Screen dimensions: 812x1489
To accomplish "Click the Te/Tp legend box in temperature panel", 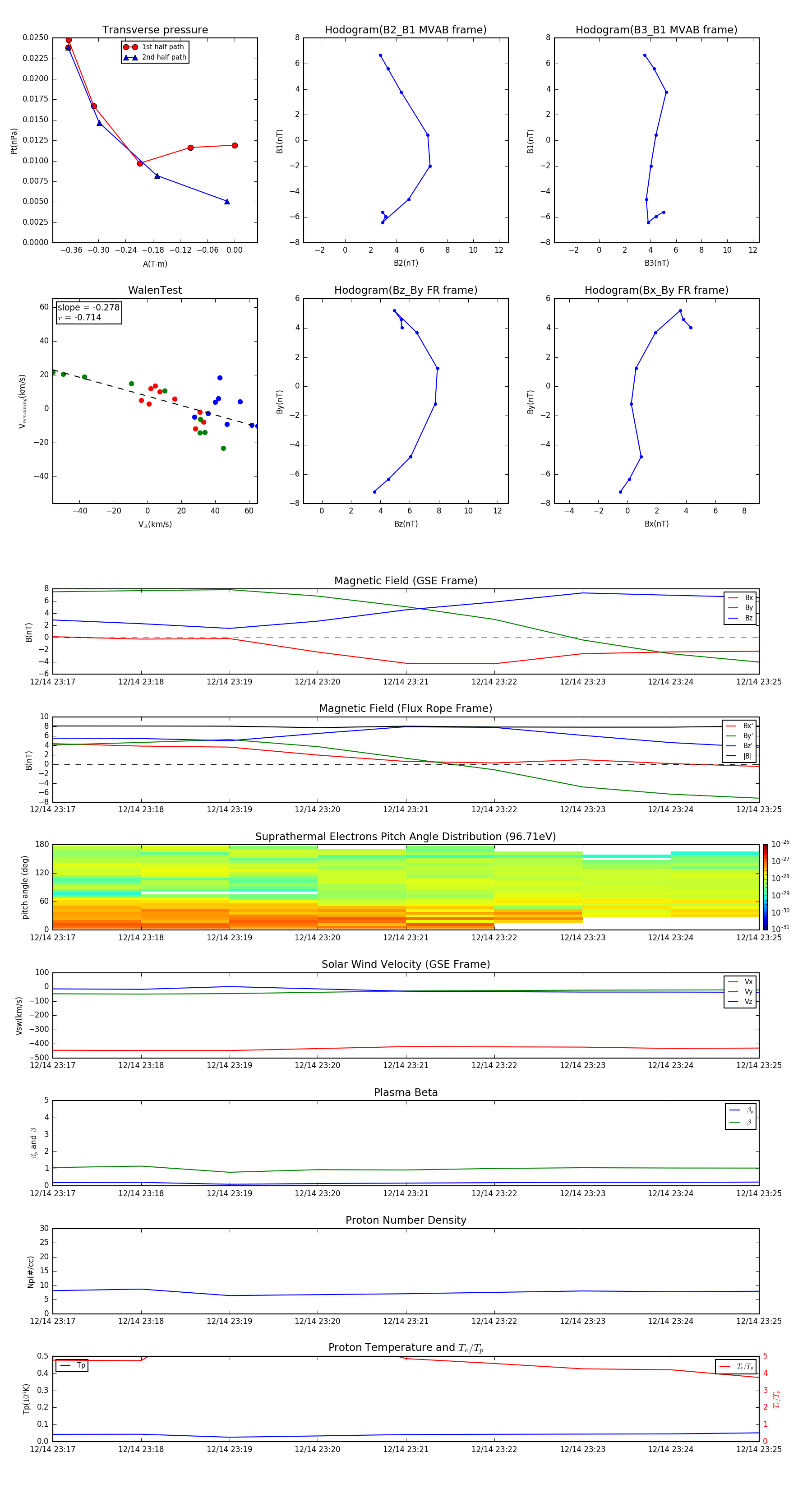I will click(736, 1366).
